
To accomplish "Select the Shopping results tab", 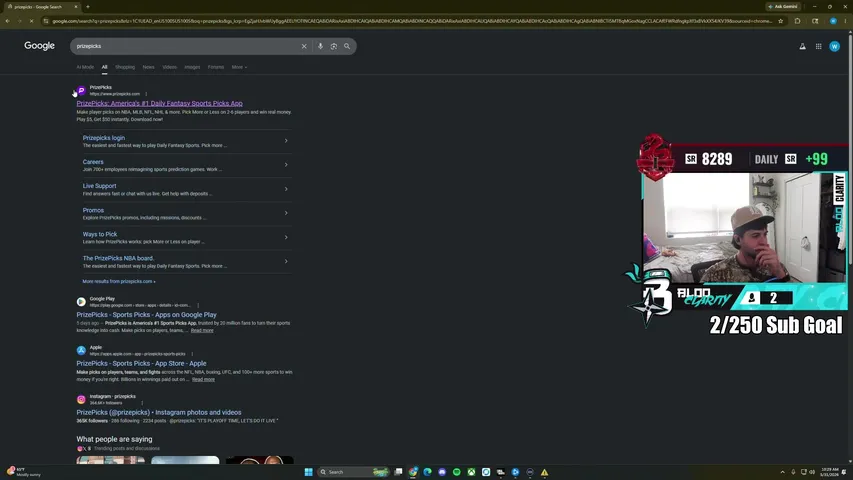I will click(125, 67).
